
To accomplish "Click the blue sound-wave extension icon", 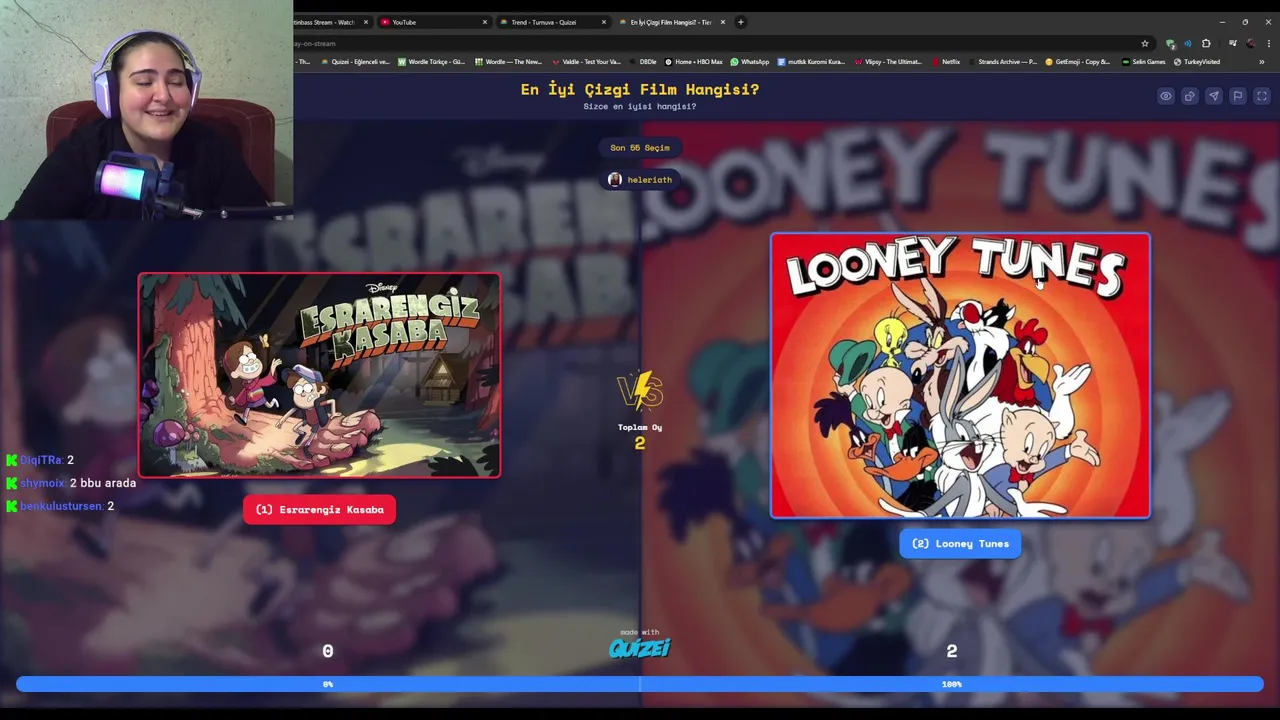I will point(1188,43).
